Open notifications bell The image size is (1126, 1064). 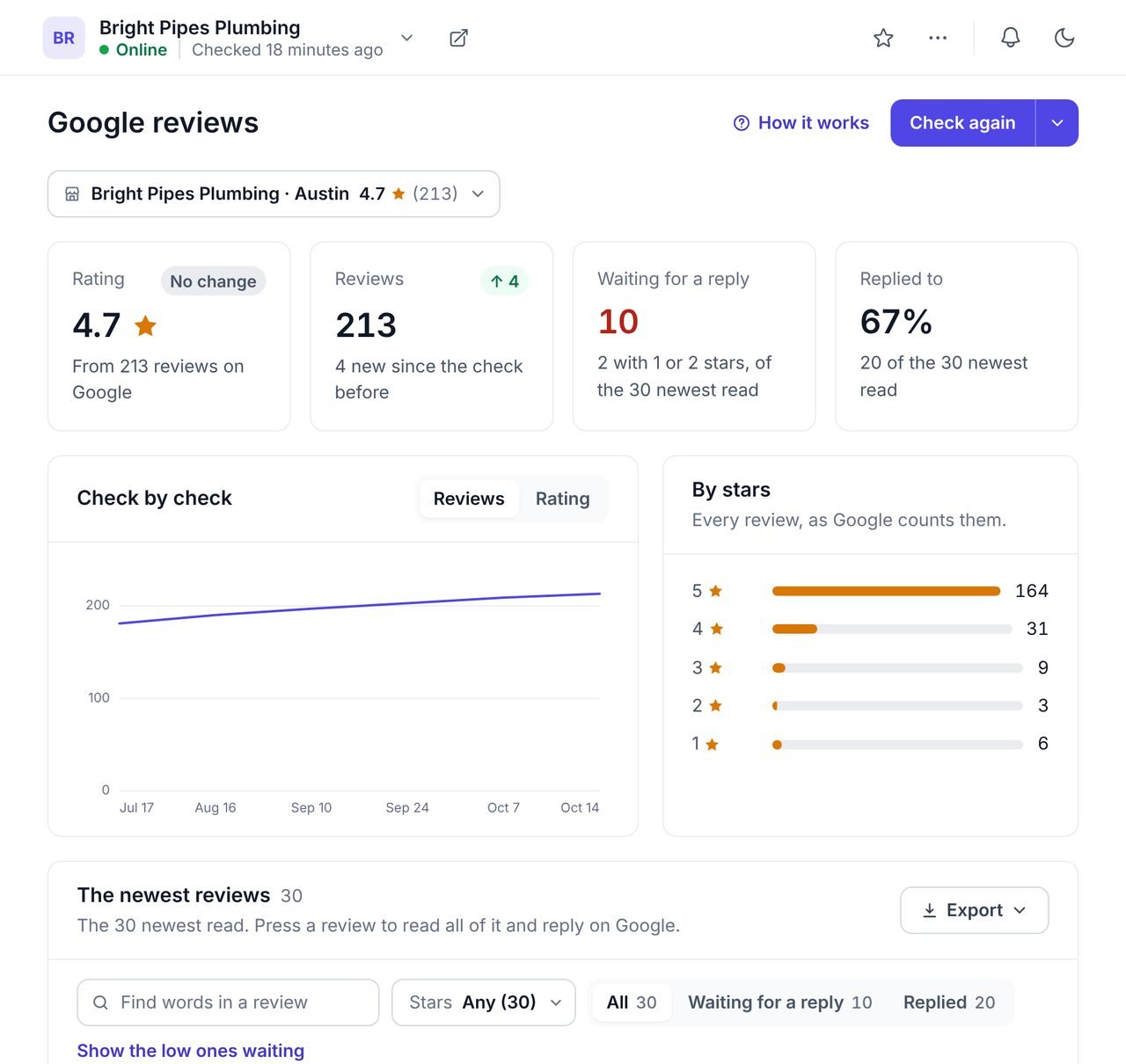(x=1011, y=38)
